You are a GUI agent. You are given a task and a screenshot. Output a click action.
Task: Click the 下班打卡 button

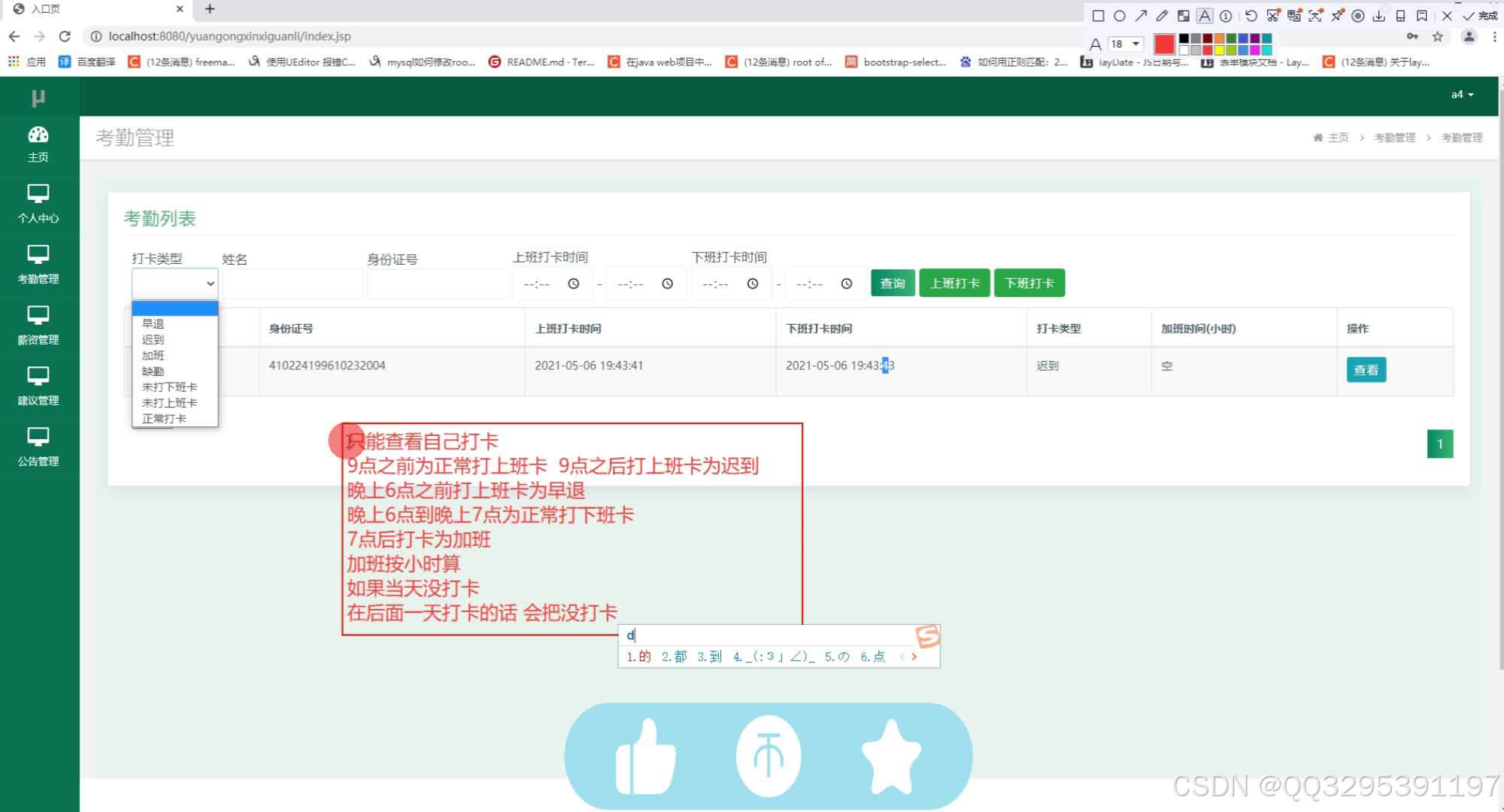(x=1029, y=283)
